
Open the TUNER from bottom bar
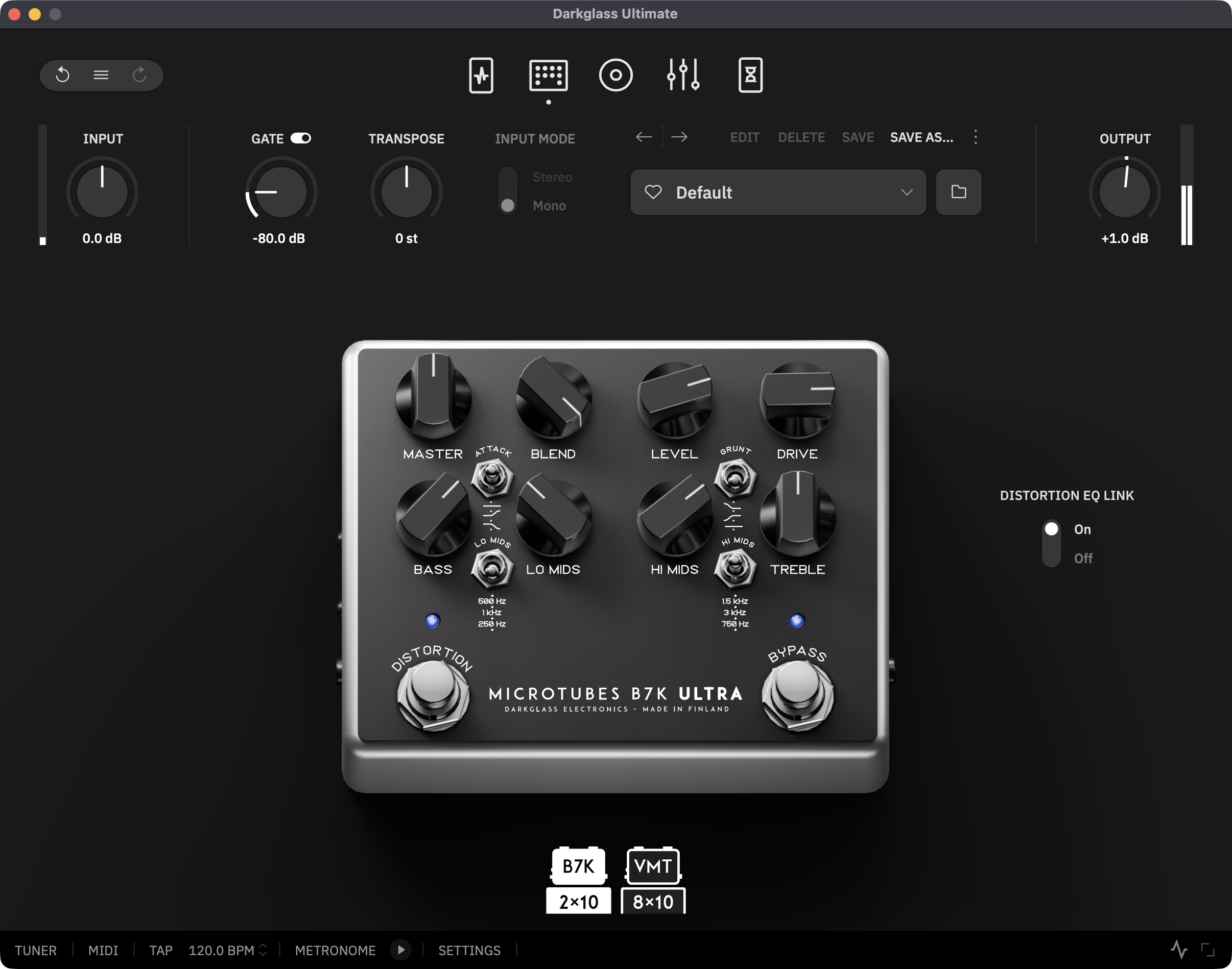(x=36, y=950)
